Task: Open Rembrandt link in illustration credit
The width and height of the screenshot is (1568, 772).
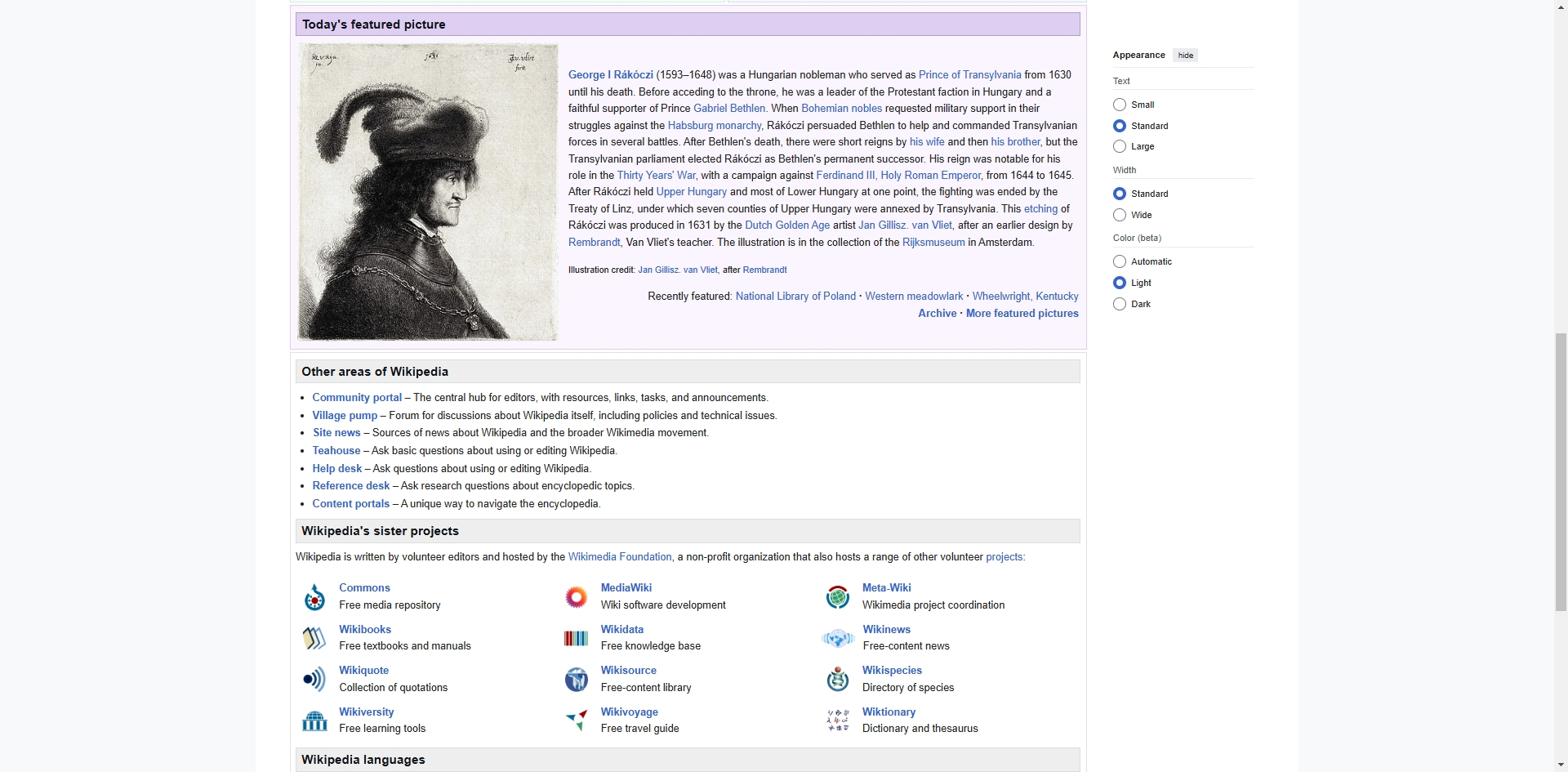Action: (x=764, y=270)
